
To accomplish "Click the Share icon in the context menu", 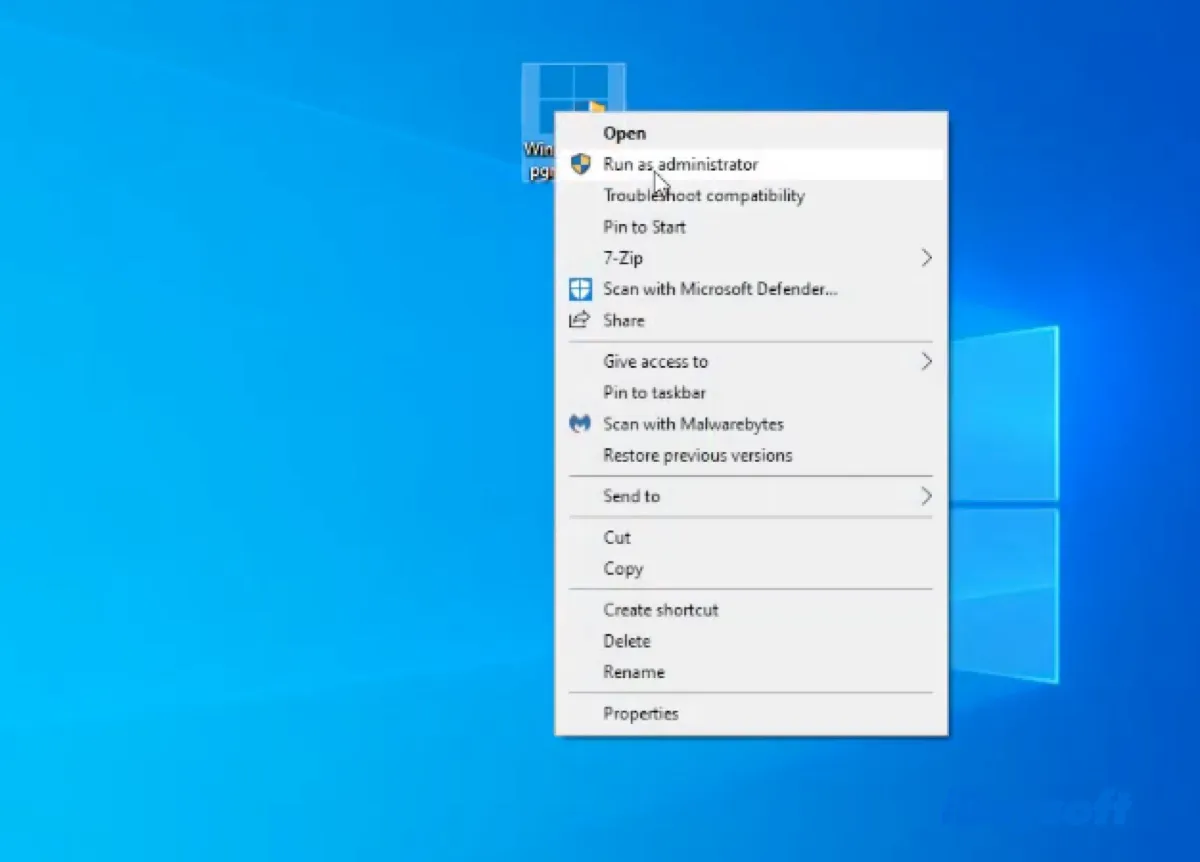I will click(x=580, y=320).
